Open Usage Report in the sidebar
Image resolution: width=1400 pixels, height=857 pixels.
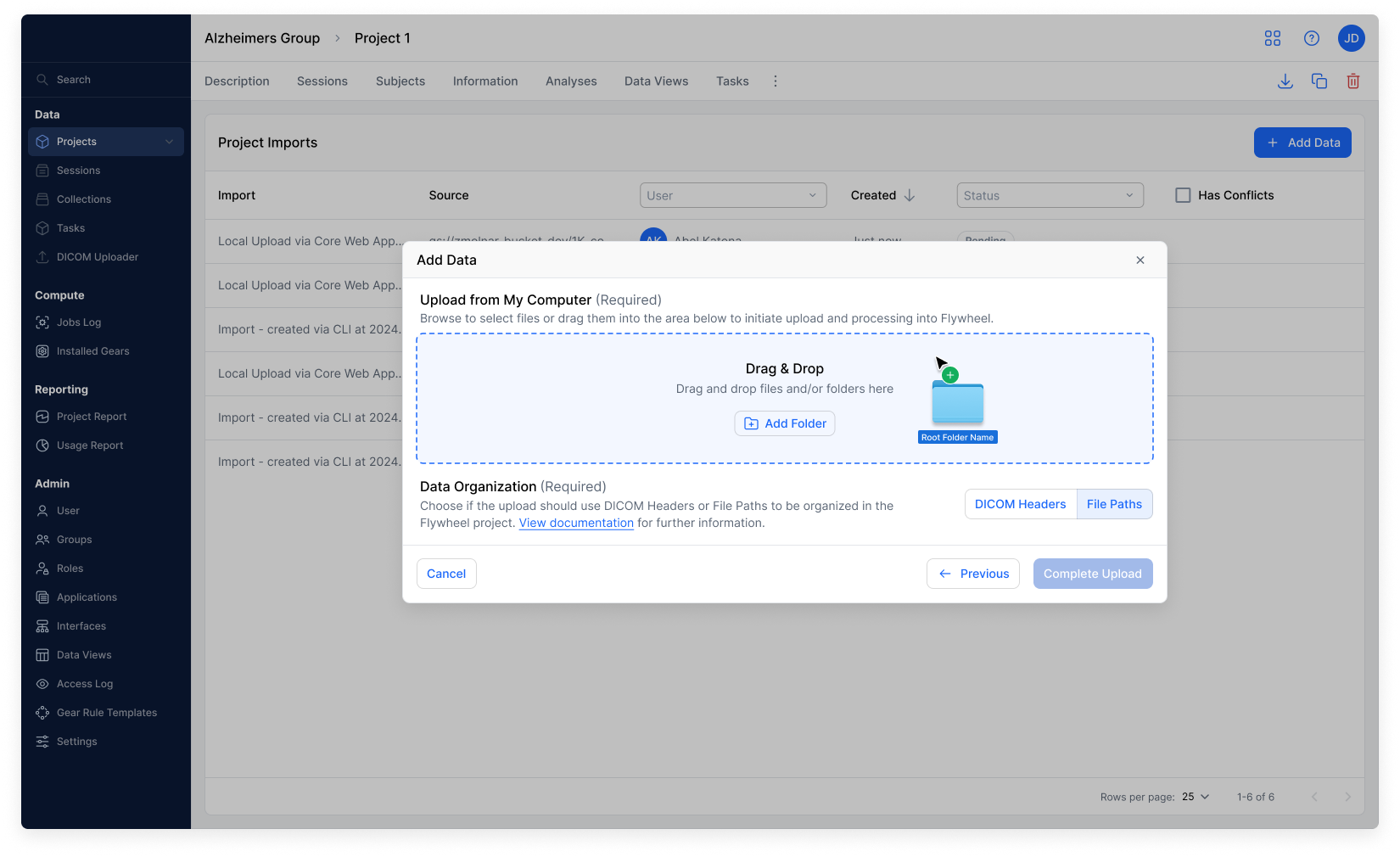pos(106,445)
